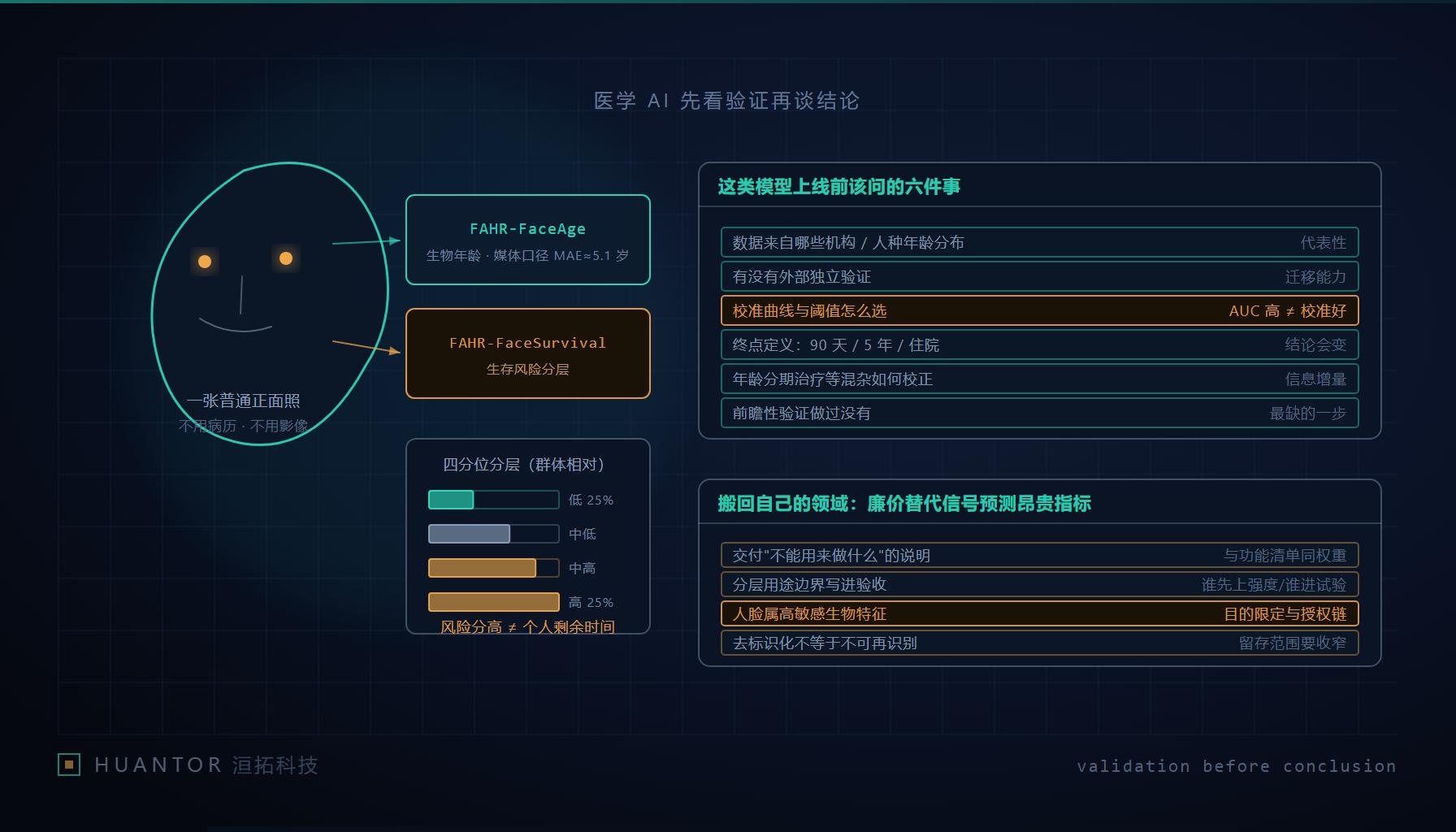Click the tag 信息增量
The image size is (1456, 832).
tap(1315, 379)
